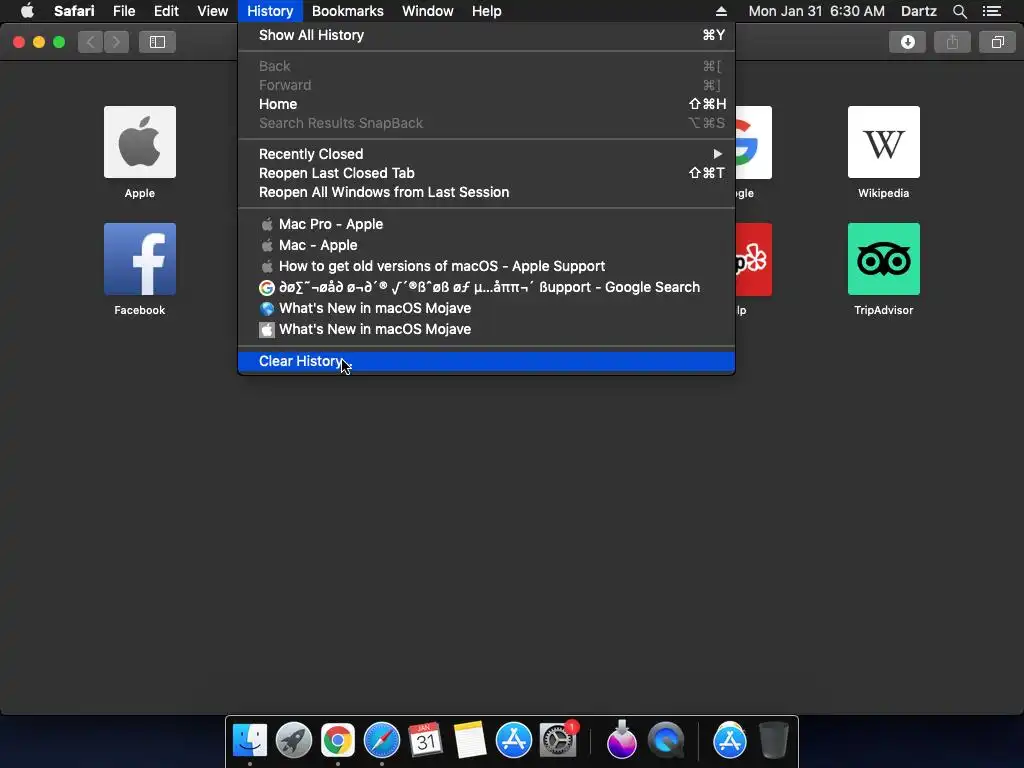The height and width of the screenshot is (768, 1024).
Task: Open the Apple menu
Action: pyautogui.click(x=27, y=11)
